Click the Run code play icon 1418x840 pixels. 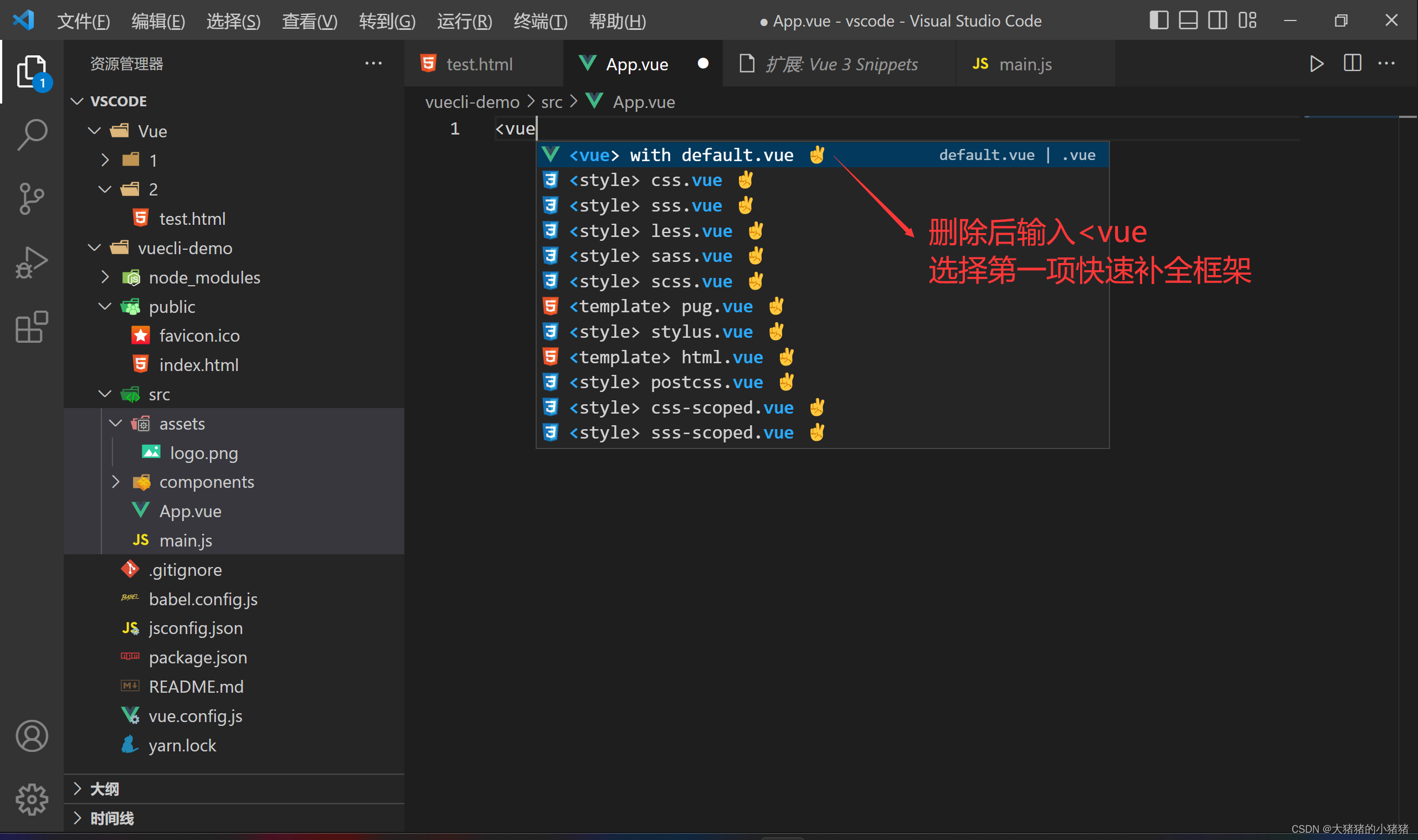(x=1317, y=63)
